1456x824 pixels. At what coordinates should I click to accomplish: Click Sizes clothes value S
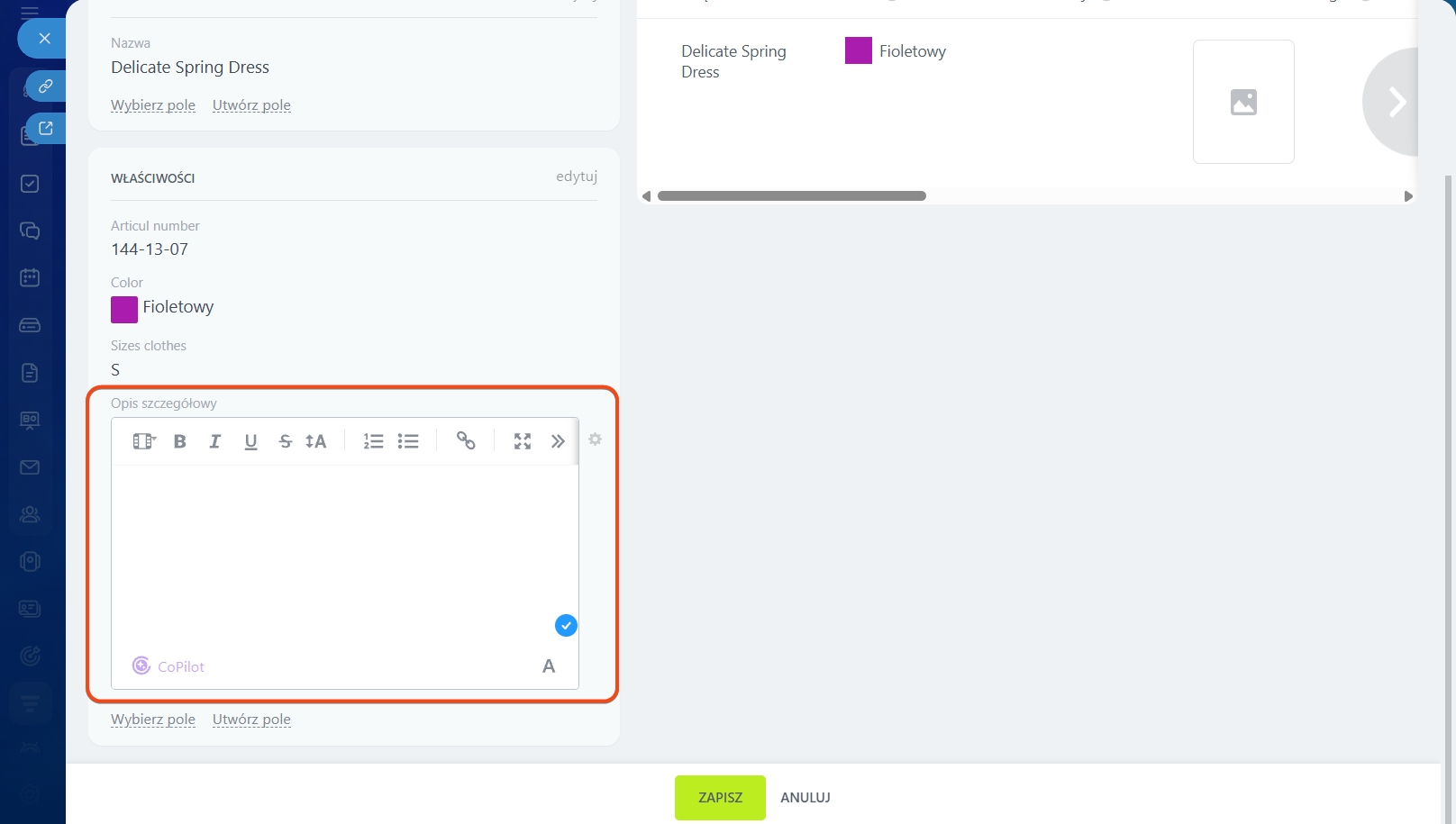pos(115,370)
